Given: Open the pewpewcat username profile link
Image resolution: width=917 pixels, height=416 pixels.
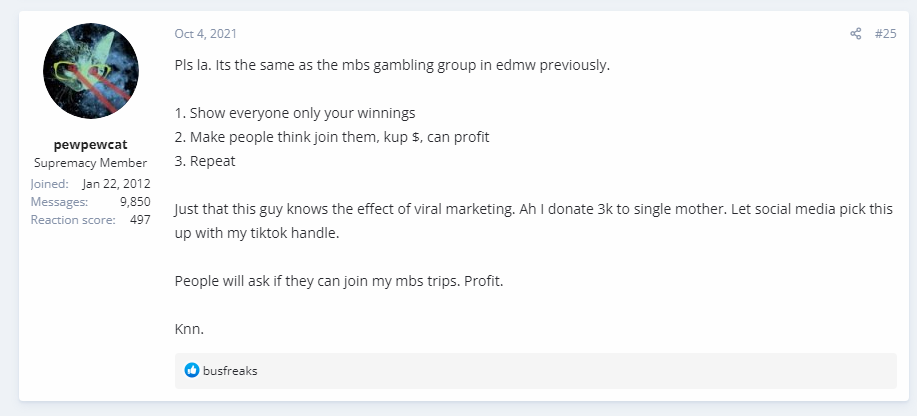Looking at the screenshot, I should coord(91,145).
